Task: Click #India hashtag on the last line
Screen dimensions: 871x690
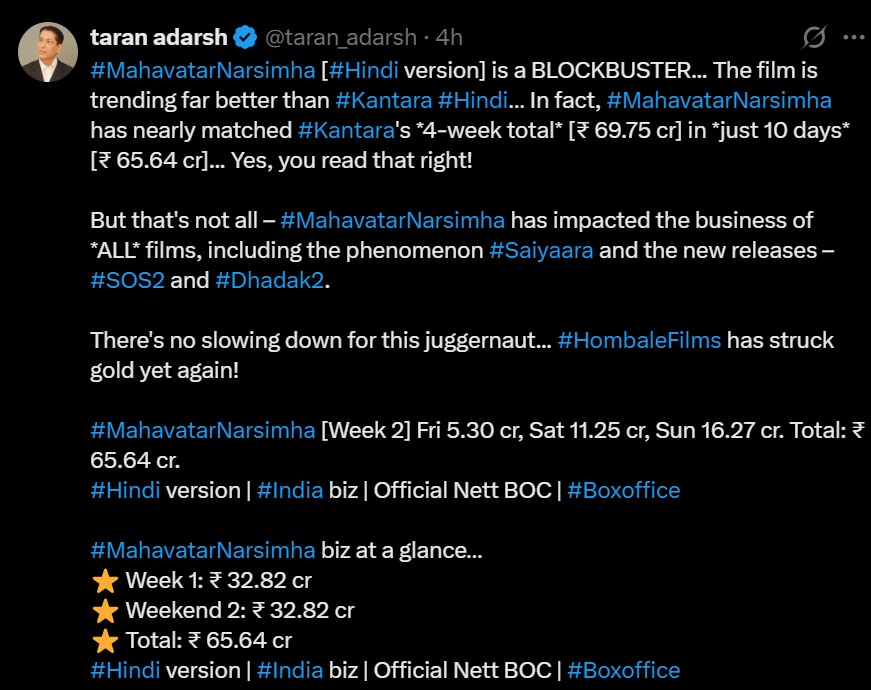Action: [x=290, y=670]
